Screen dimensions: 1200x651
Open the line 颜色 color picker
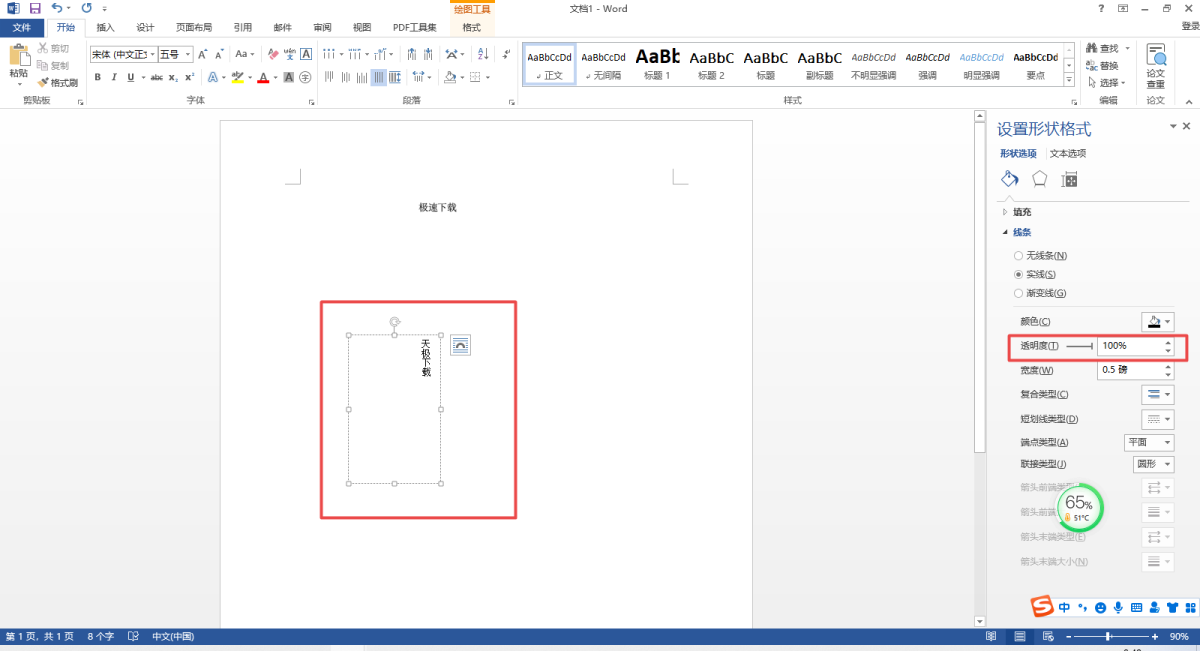(1157, 321)
